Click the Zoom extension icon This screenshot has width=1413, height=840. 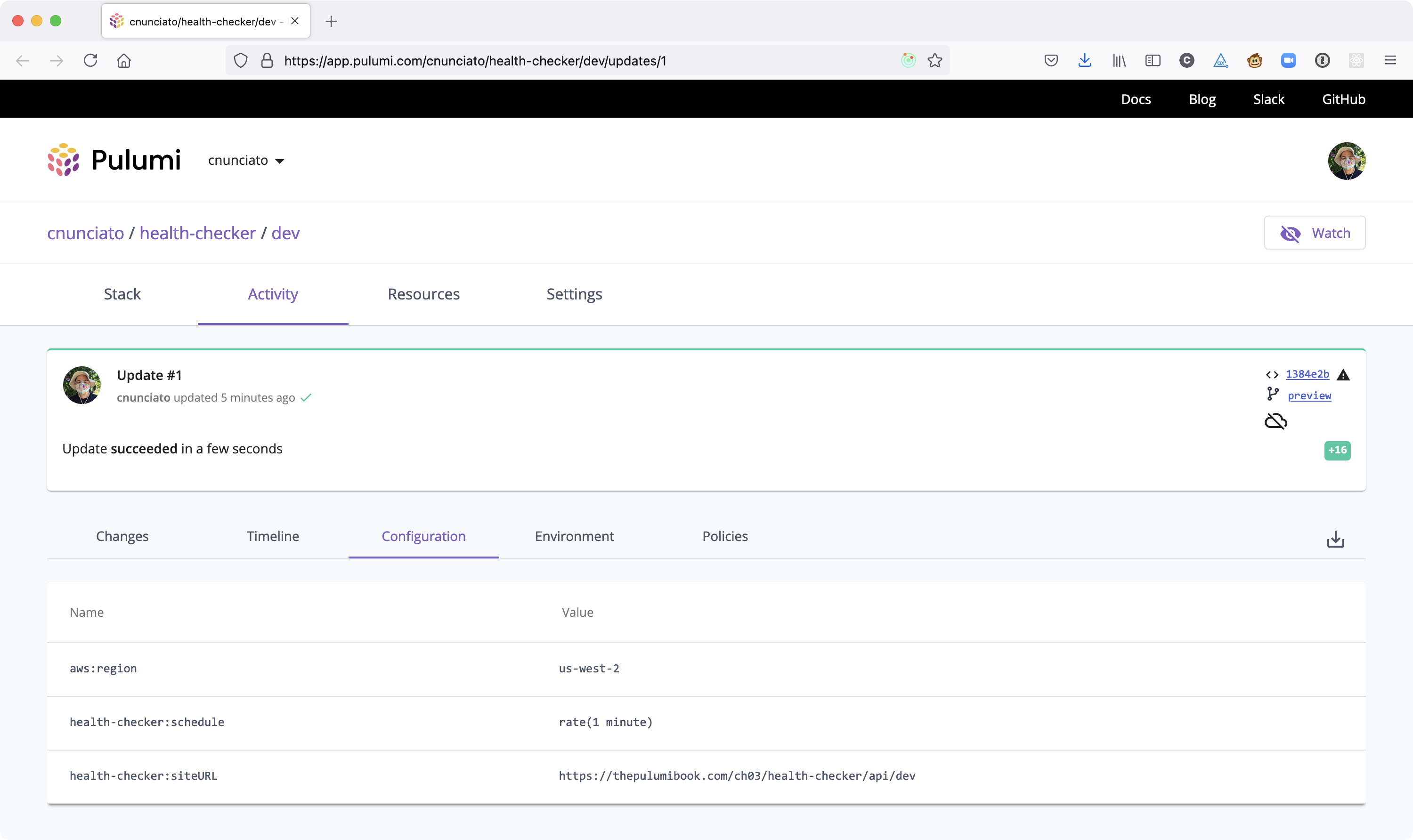pyautogui.click(x=1289, y=61)
